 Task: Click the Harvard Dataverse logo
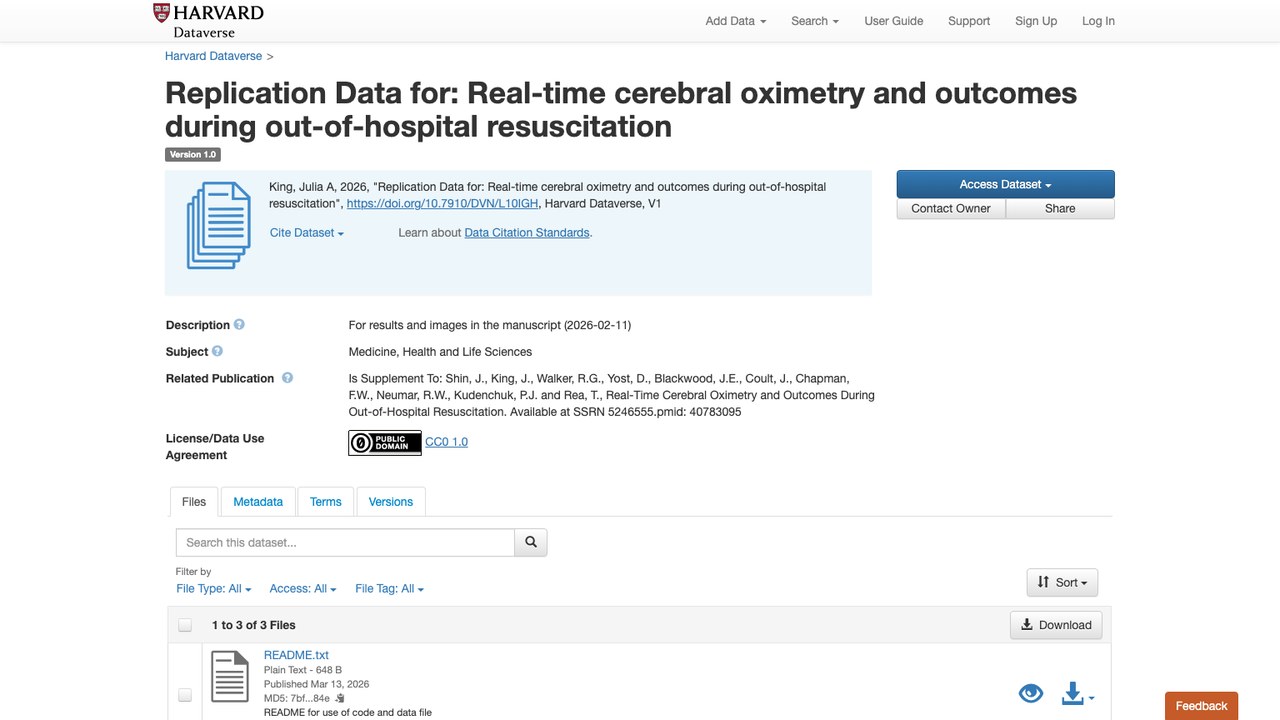point(208,21)
